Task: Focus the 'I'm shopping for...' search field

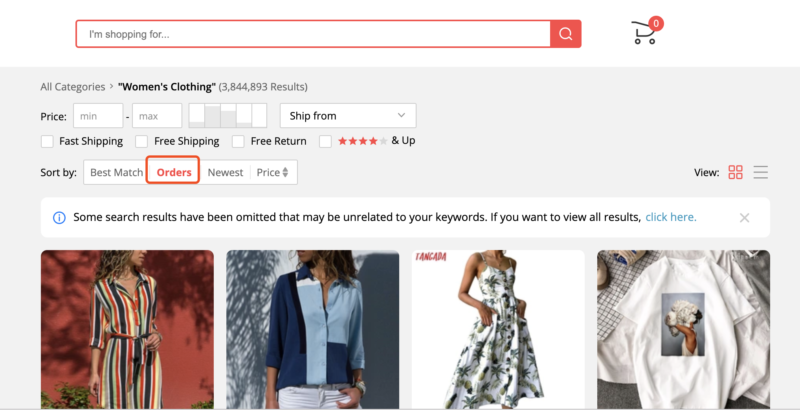Action: (313, 34)
